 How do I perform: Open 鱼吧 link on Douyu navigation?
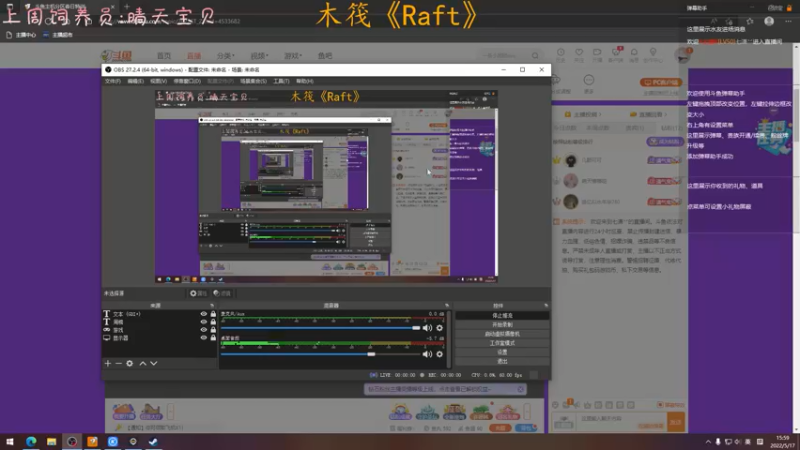coord(325,56)
